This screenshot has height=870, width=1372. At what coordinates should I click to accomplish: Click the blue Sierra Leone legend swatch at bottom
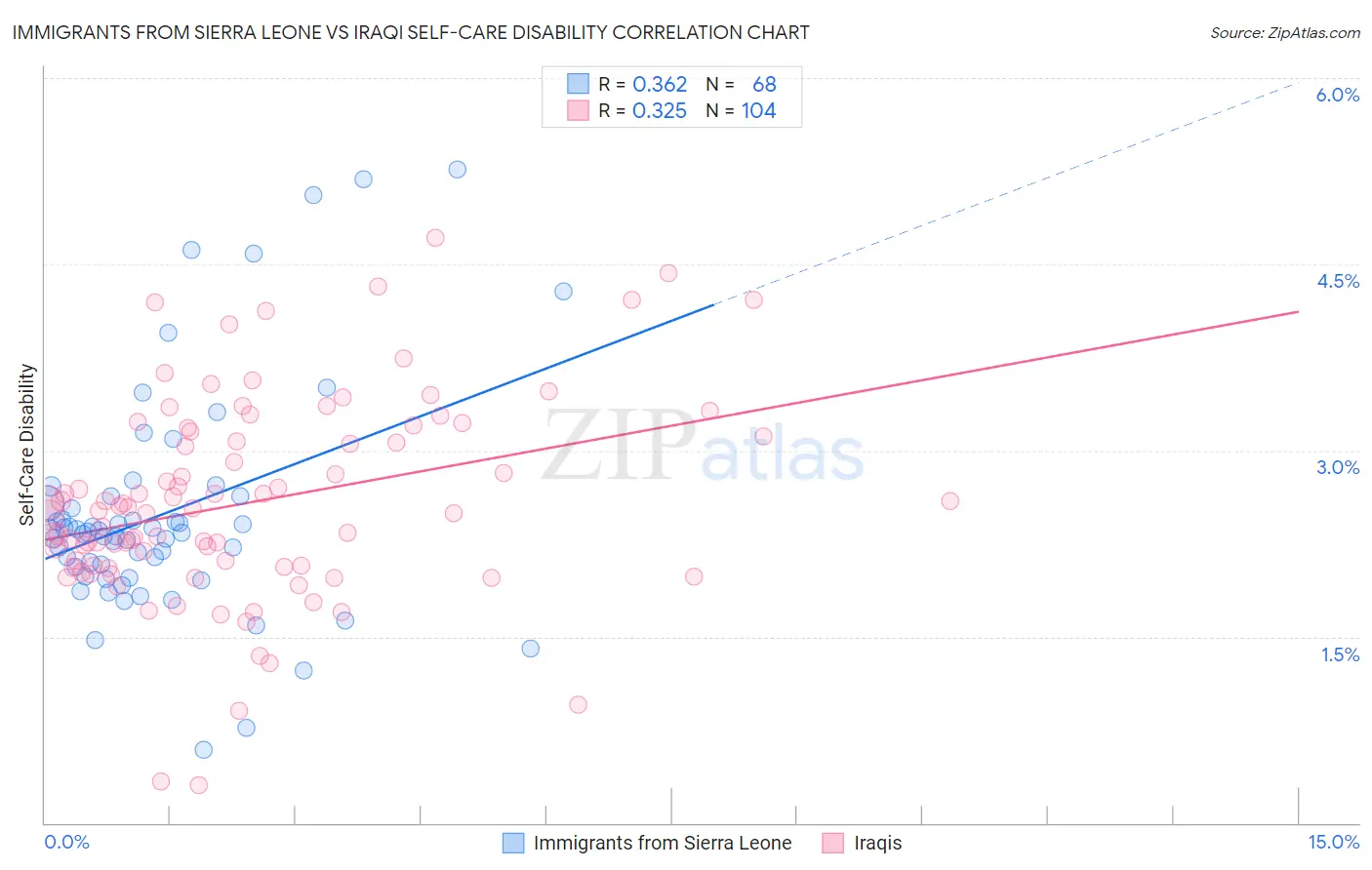point(513,843)
